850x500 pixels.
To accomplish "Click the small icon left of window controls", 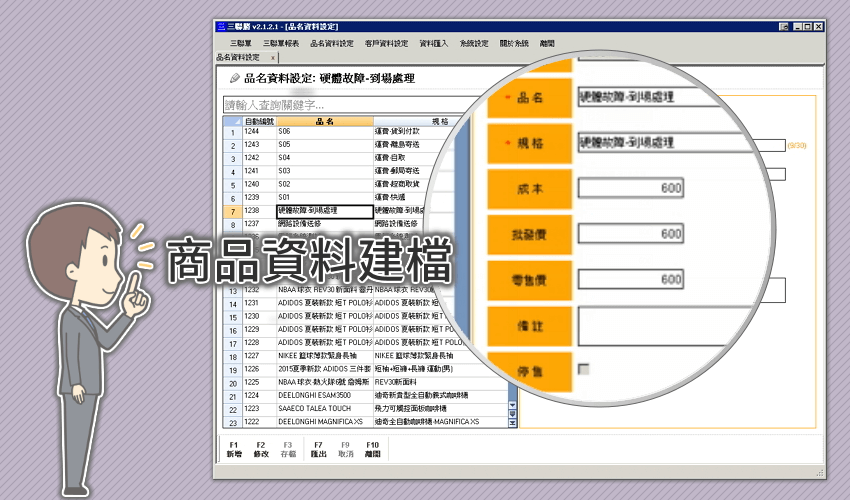I will (784, 27).
